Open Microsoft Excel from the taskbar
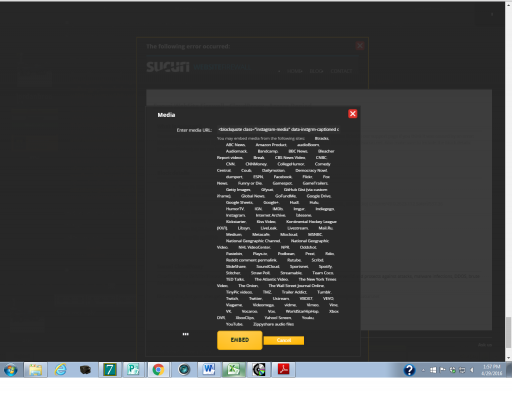Screen dimensions: 512x410 click(x=234, y=370)
